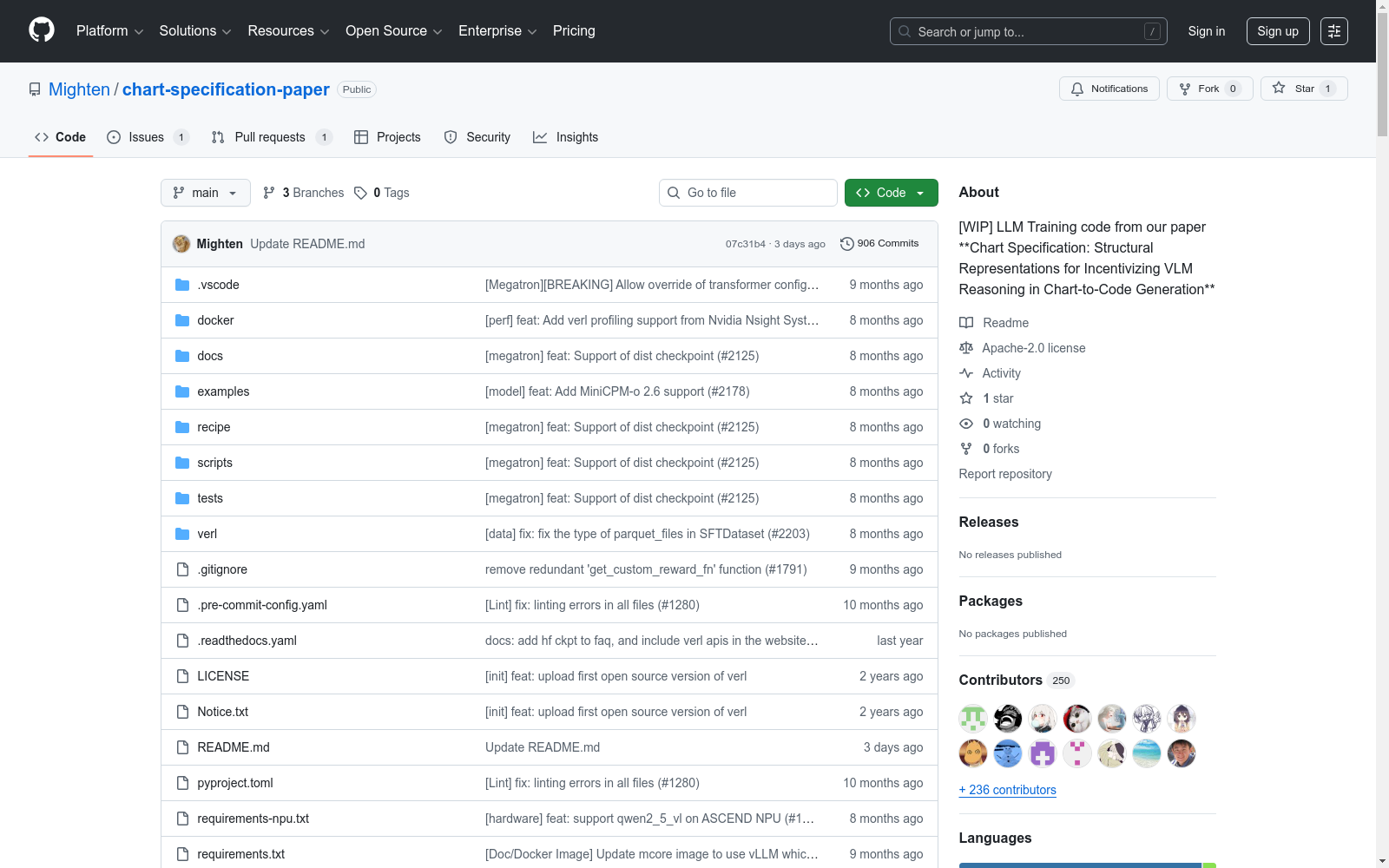Switch to the Insights tab
Image resolution: width=1389 pixels, height=868 pixels.
coord(566,137)
